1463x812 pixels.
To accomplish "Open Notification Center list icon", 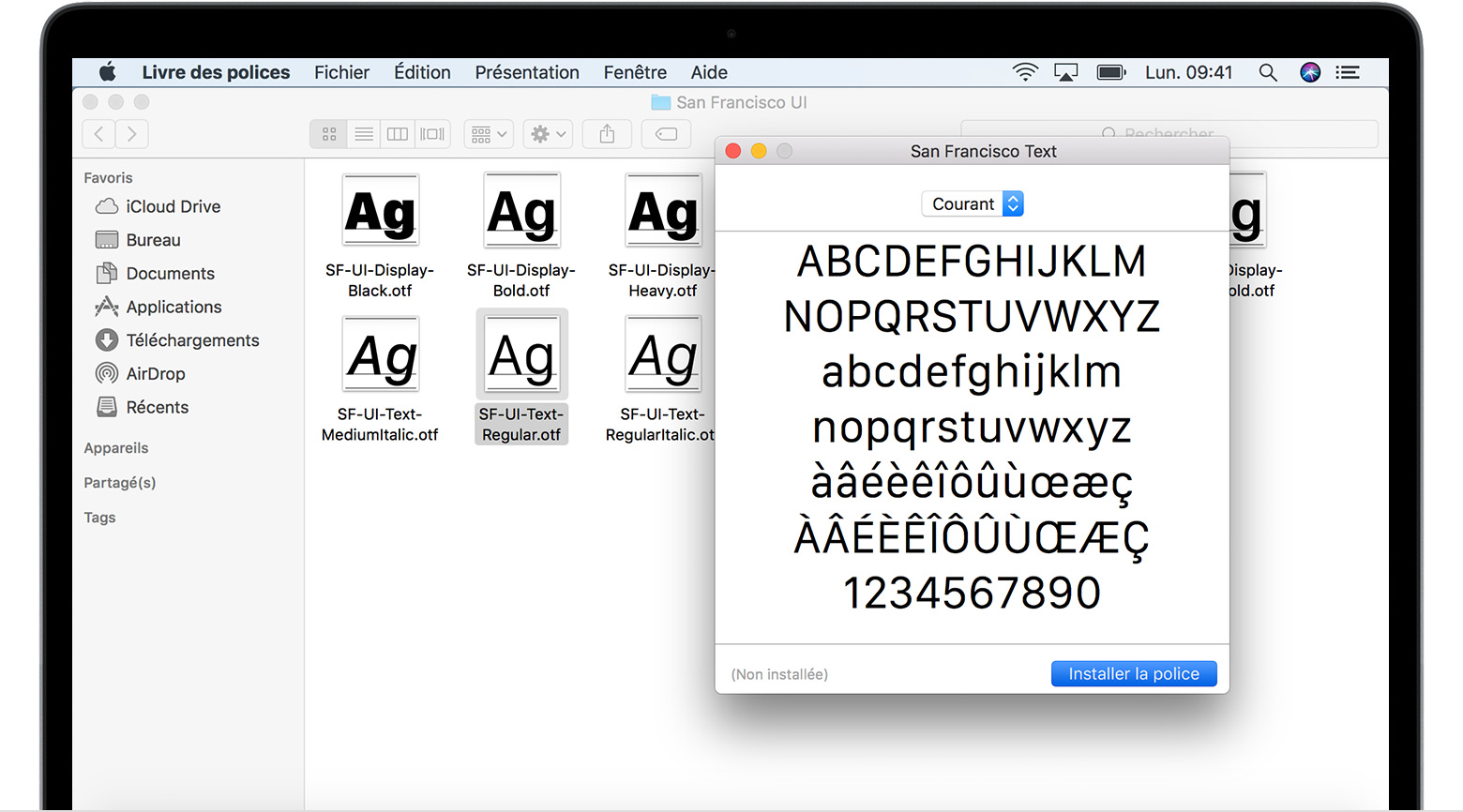I will (x=1348, y=72).
